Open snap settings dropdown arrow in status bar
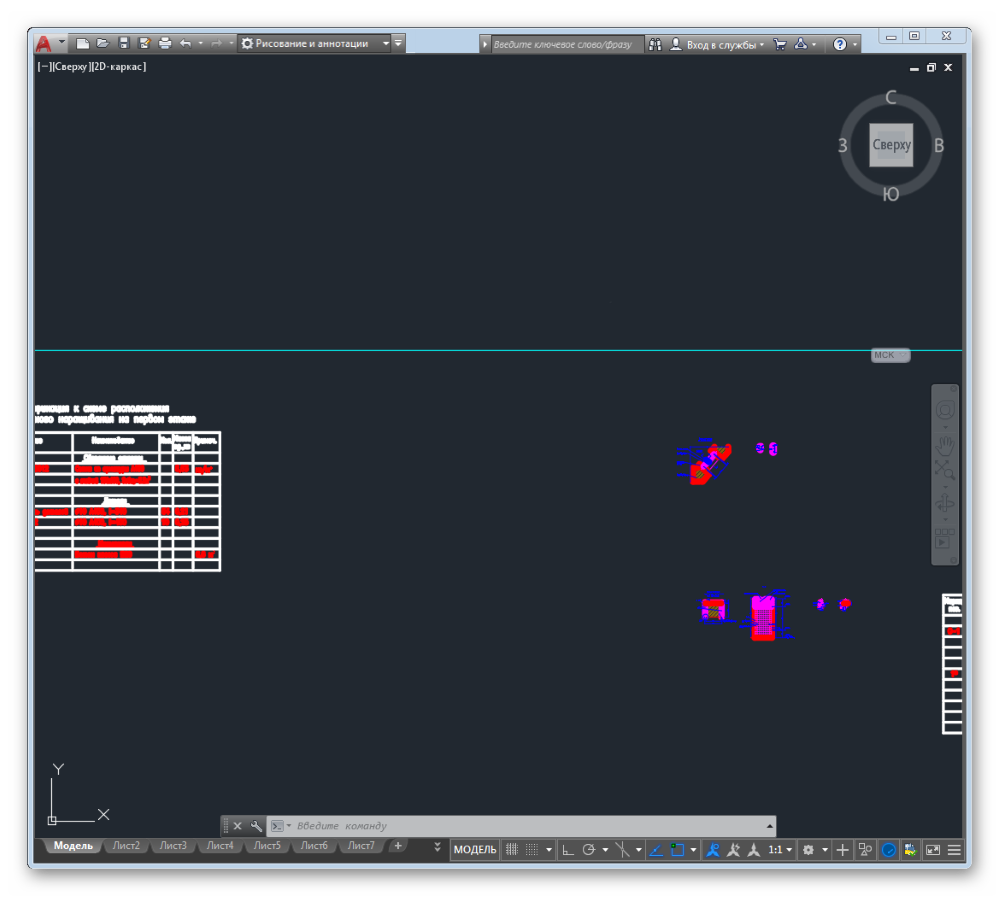Screen dimensions: 1000x897 coord(548,850)
